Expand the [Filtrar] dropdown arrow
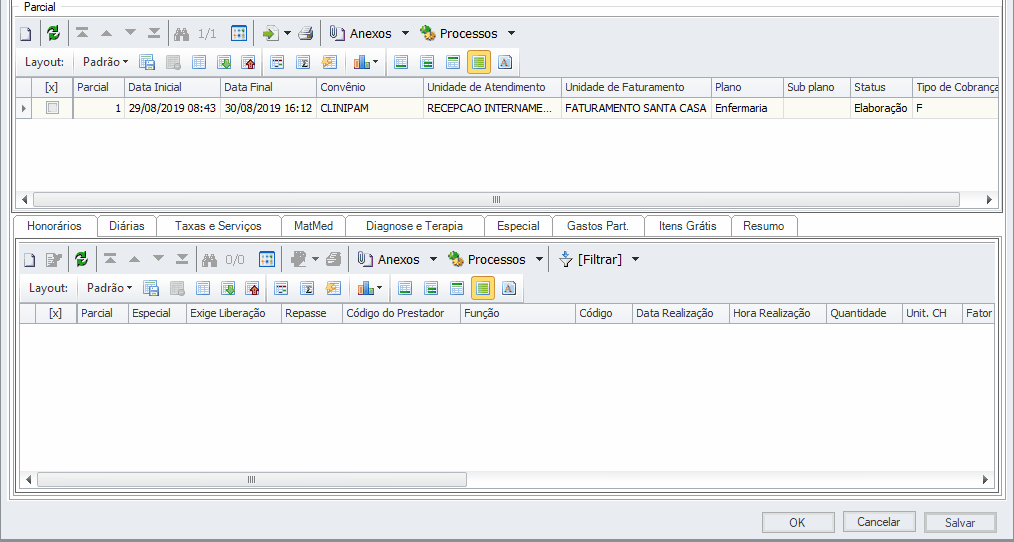Image resolution: width=1014 pixels, height=542 pixels. click(635, 259)
